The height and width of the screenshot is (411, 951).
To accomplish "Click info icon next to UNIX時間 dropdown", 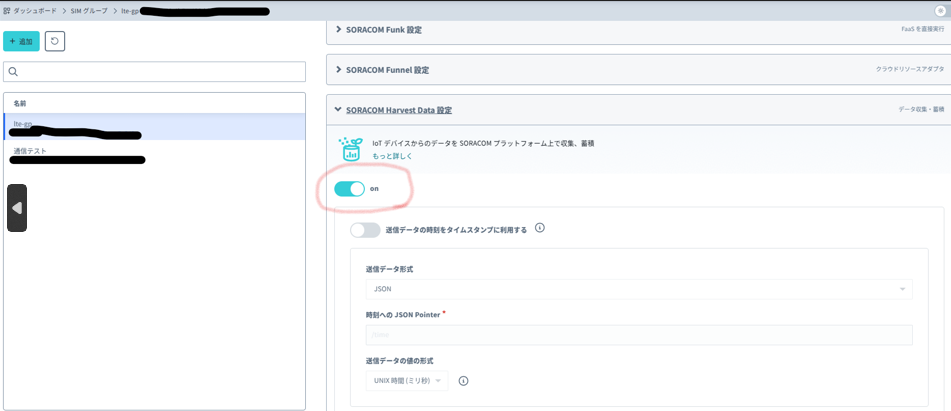I will coord(464,380).
